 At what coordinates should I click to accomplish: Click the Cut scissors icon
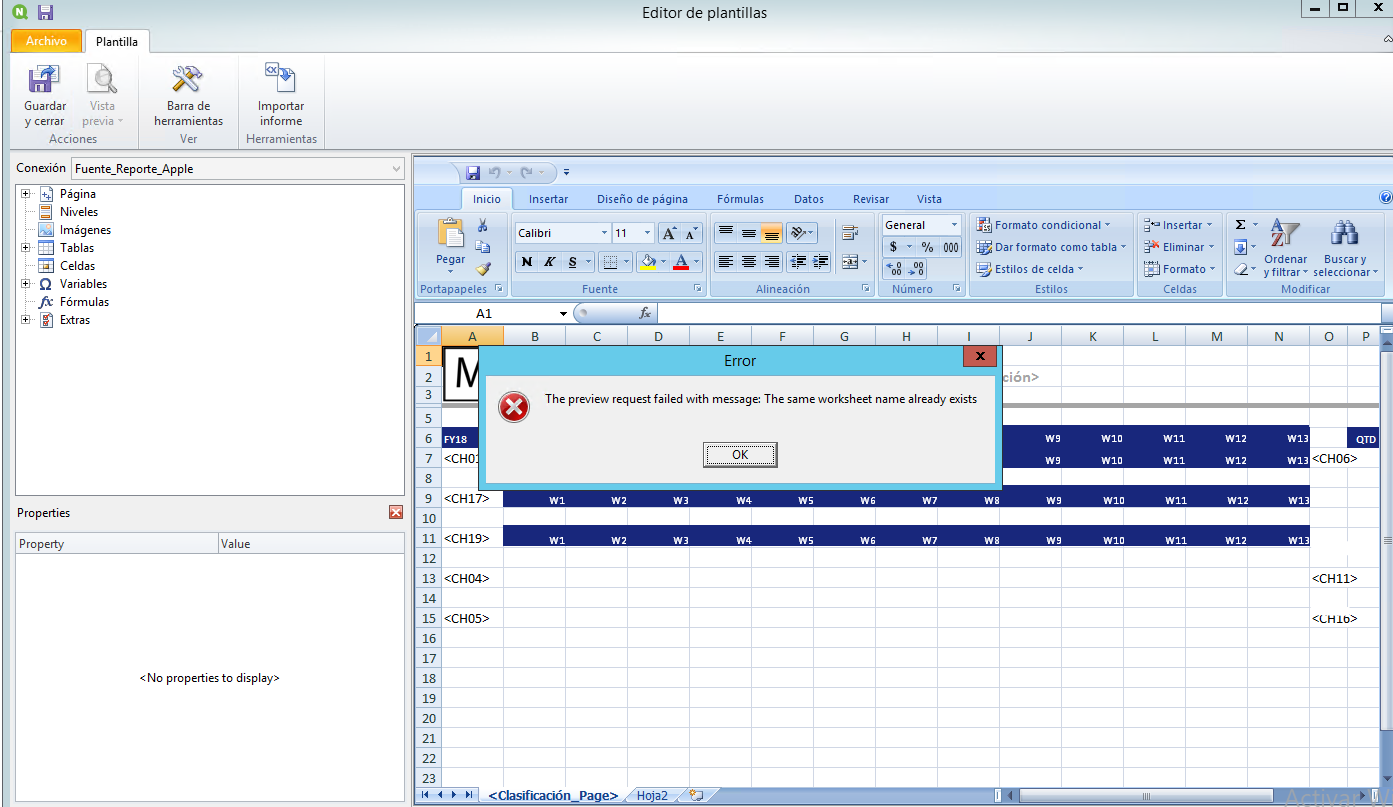(x=483, y=226)
